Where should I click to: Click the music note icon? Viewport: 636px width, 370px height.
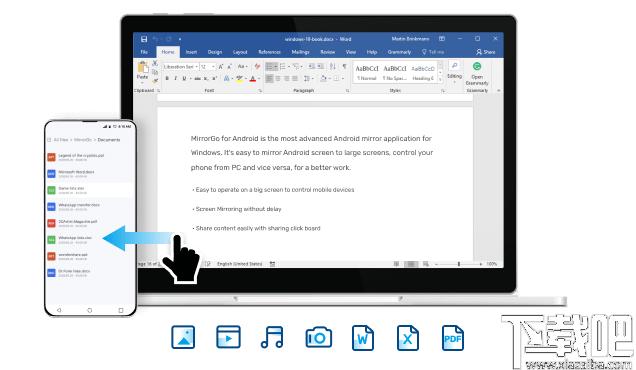[x=272, y=338]
